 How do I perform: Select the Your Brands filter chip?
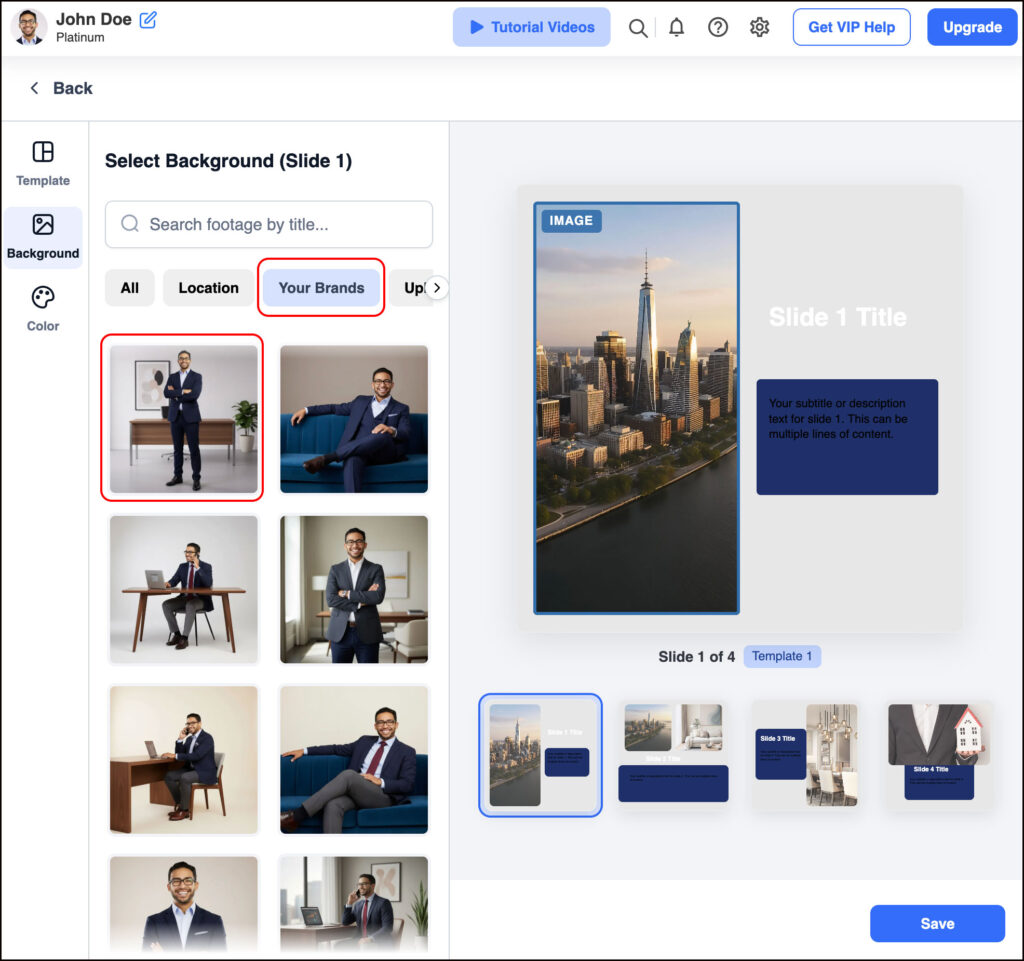click(321, 288)
